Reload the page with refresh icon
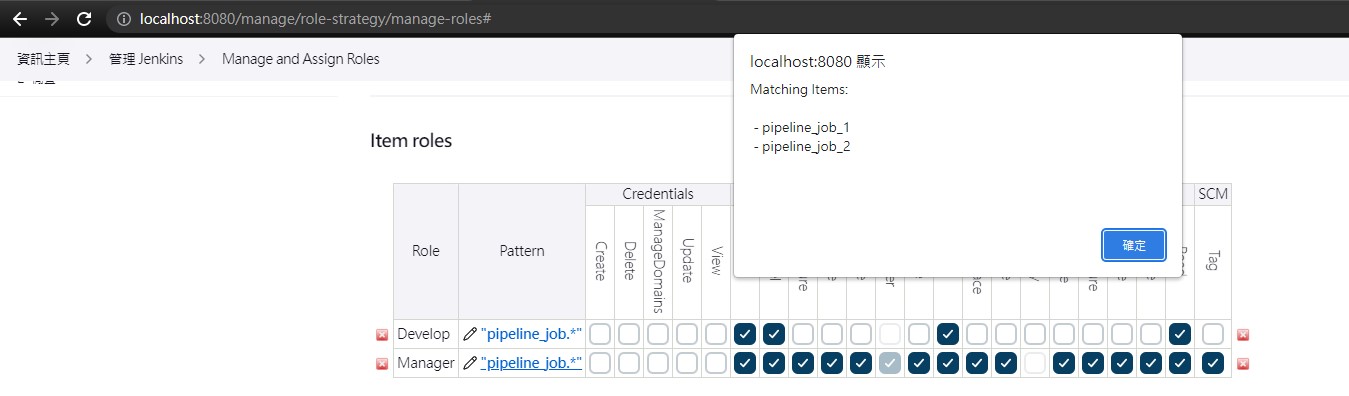Viewport: 1349px width, 396px height. point(85,19)
